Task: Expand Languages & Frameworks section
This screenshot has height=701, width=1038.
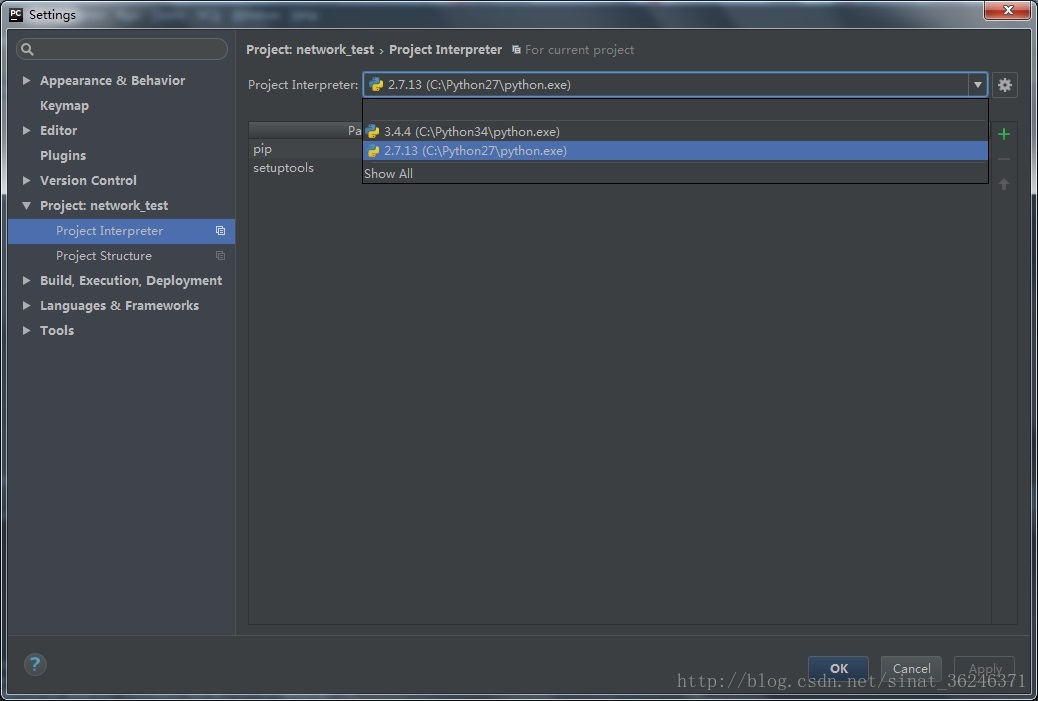Action: coord(26,305)
